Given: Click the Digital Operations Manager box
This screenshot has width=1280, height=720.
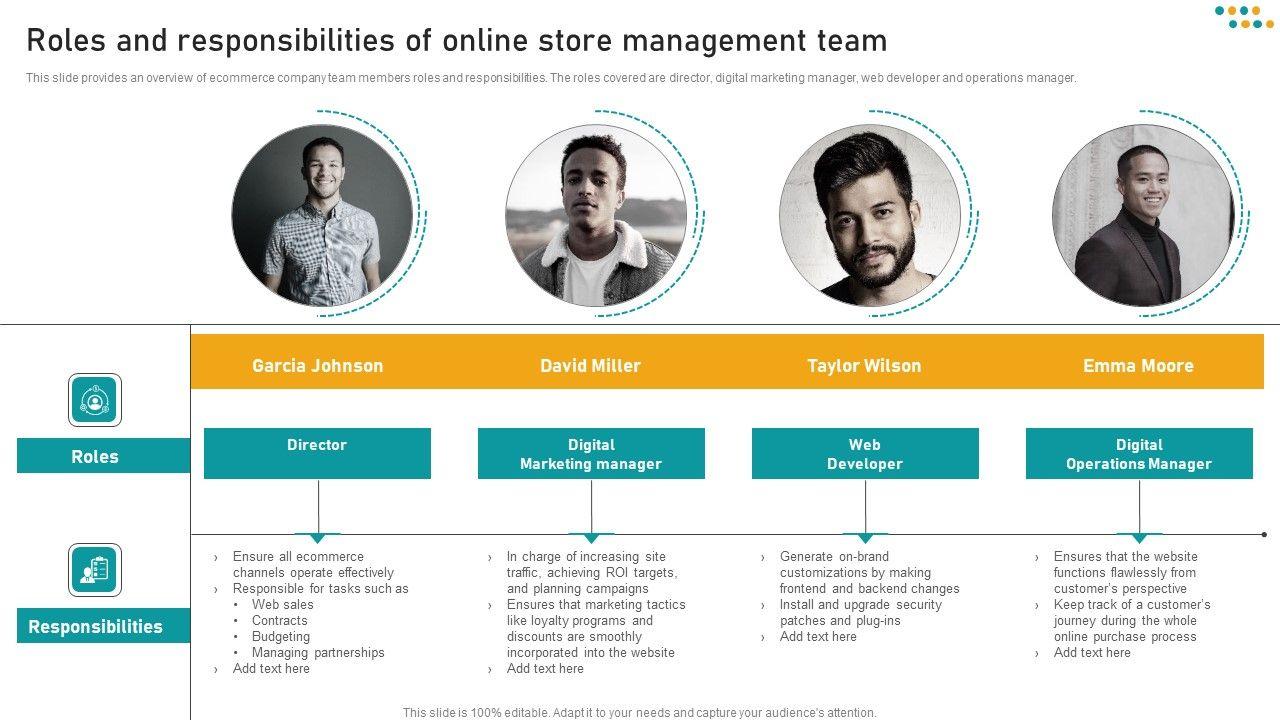Looking at the screenshot, I should pyautogui.click(x=1139, y=454).
